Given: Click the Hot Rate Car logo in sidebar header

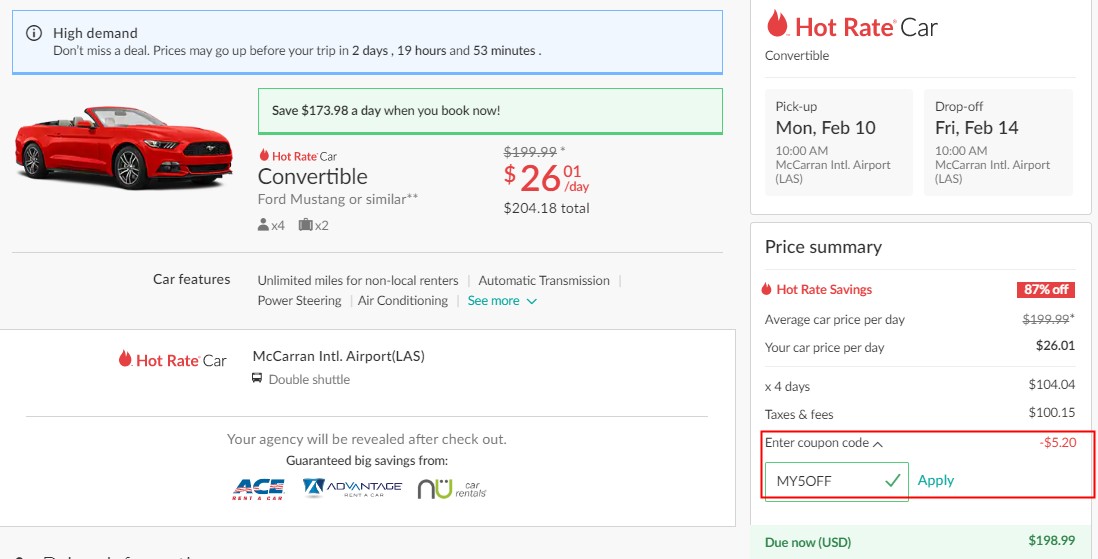Looking at the screenshot, I should point(852,26).
